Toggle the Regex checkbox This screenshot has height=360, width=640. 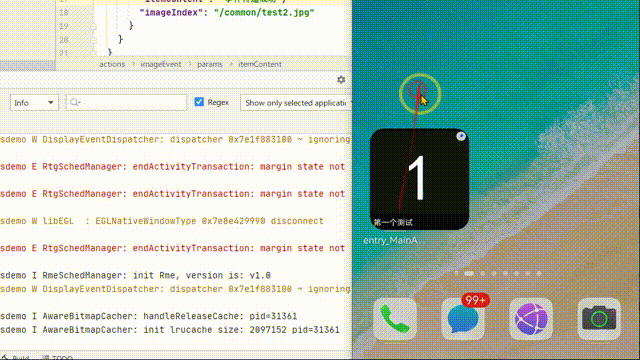click(199, 102)
